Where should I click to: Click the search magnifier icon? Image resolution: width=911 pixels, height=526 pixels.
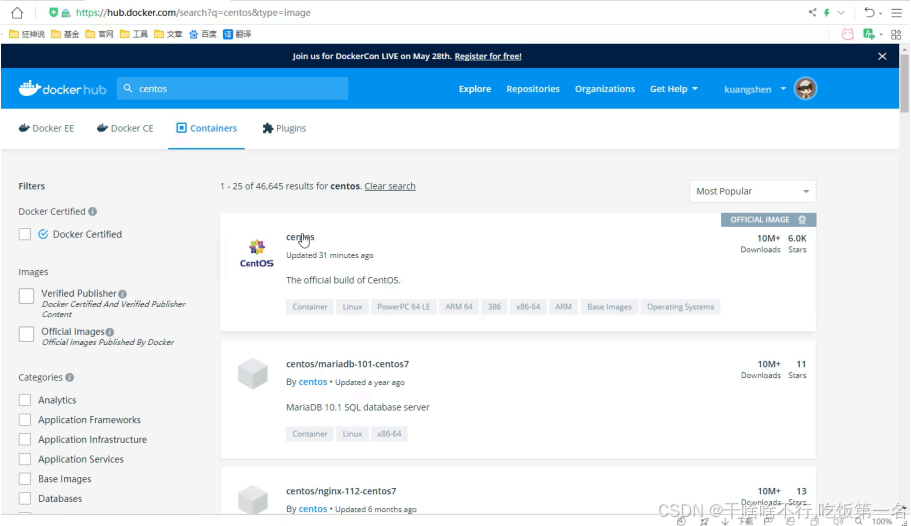[x=128, y=88]
